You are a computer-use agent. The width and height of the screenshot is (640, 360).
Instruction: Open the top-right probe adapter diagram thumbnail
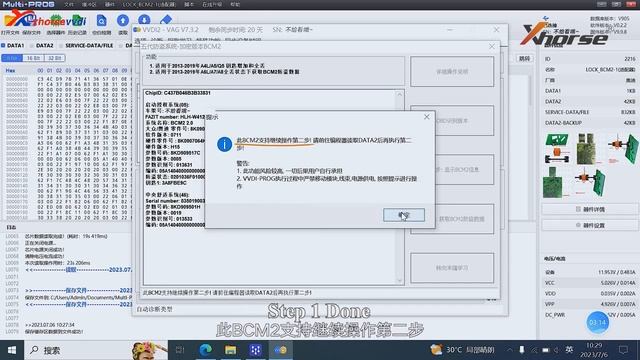pos(623,149)
